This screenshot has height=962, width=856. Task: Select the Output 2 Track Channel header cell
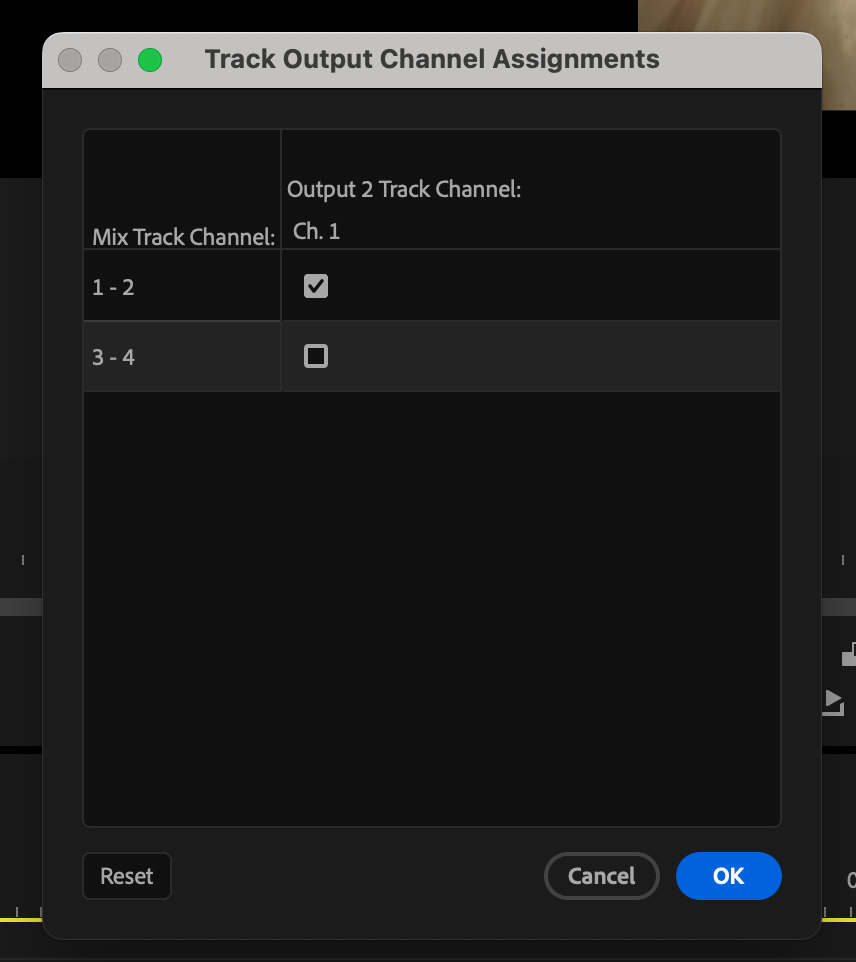pyautogui.click(x=404, y=188)
